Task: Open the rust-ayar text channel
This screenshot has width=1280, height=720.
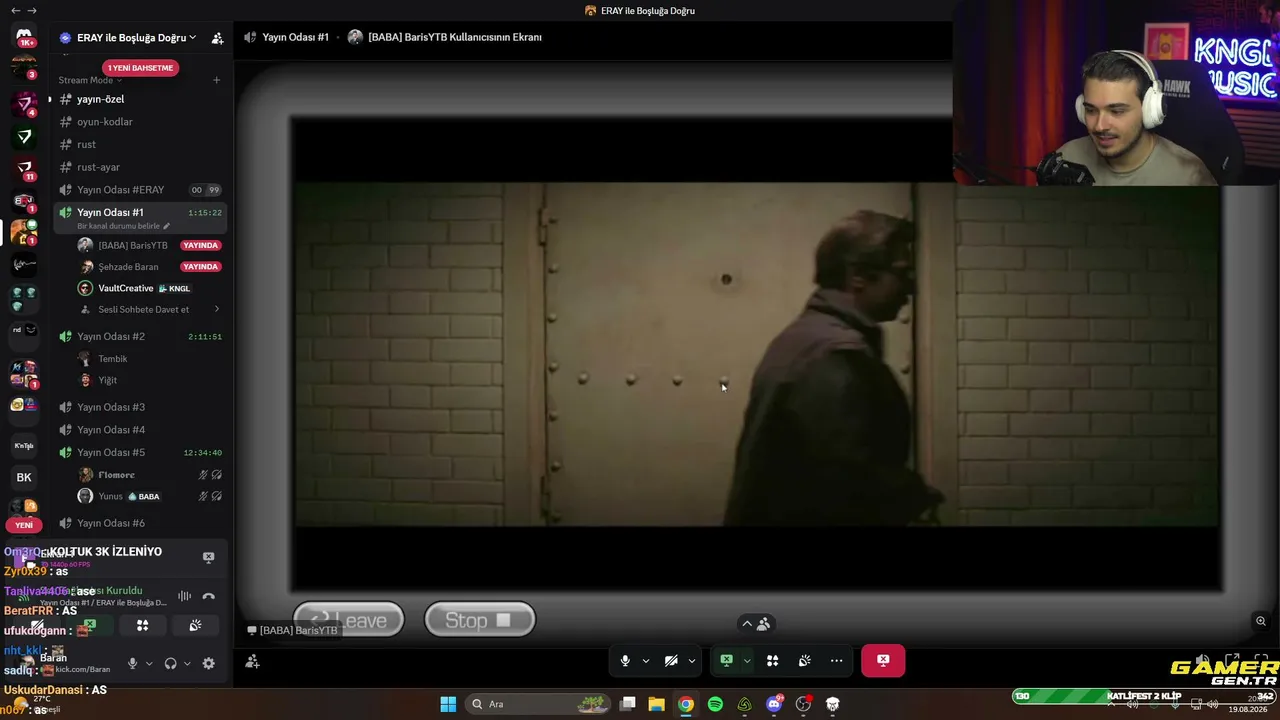Action: [x=139, y=167]
